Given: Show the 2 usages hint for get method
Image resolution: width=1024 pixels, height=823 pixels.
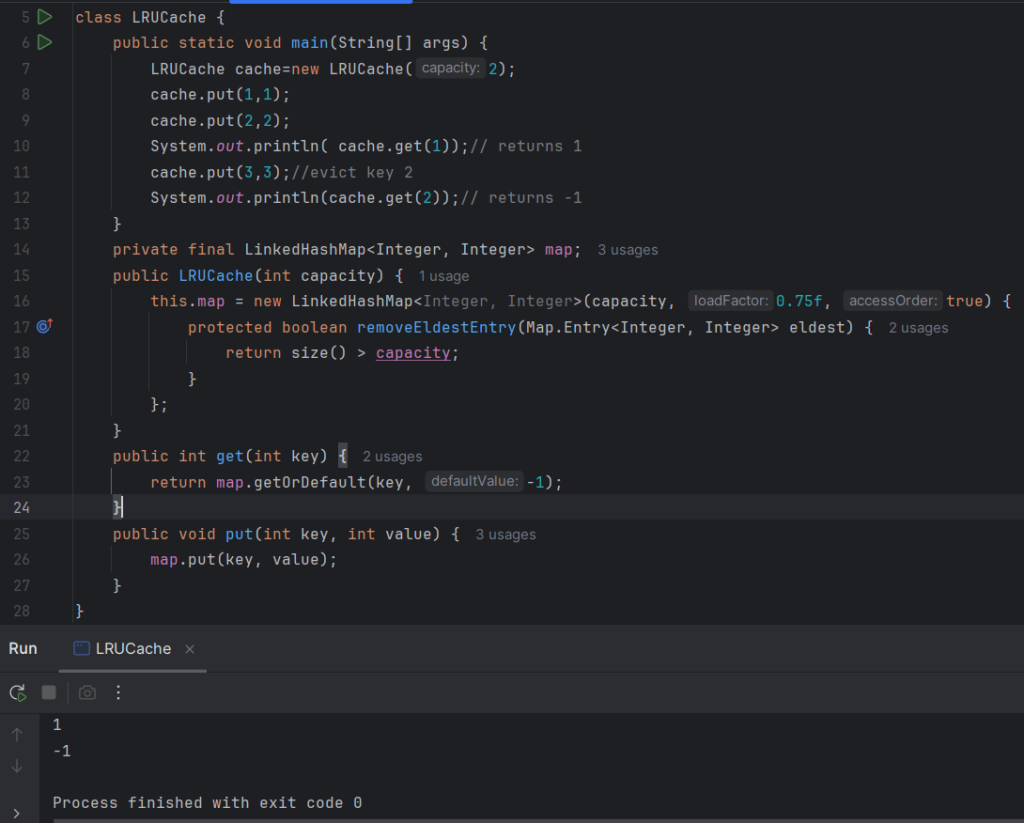Looking at the screenshot, I should 392,457.
